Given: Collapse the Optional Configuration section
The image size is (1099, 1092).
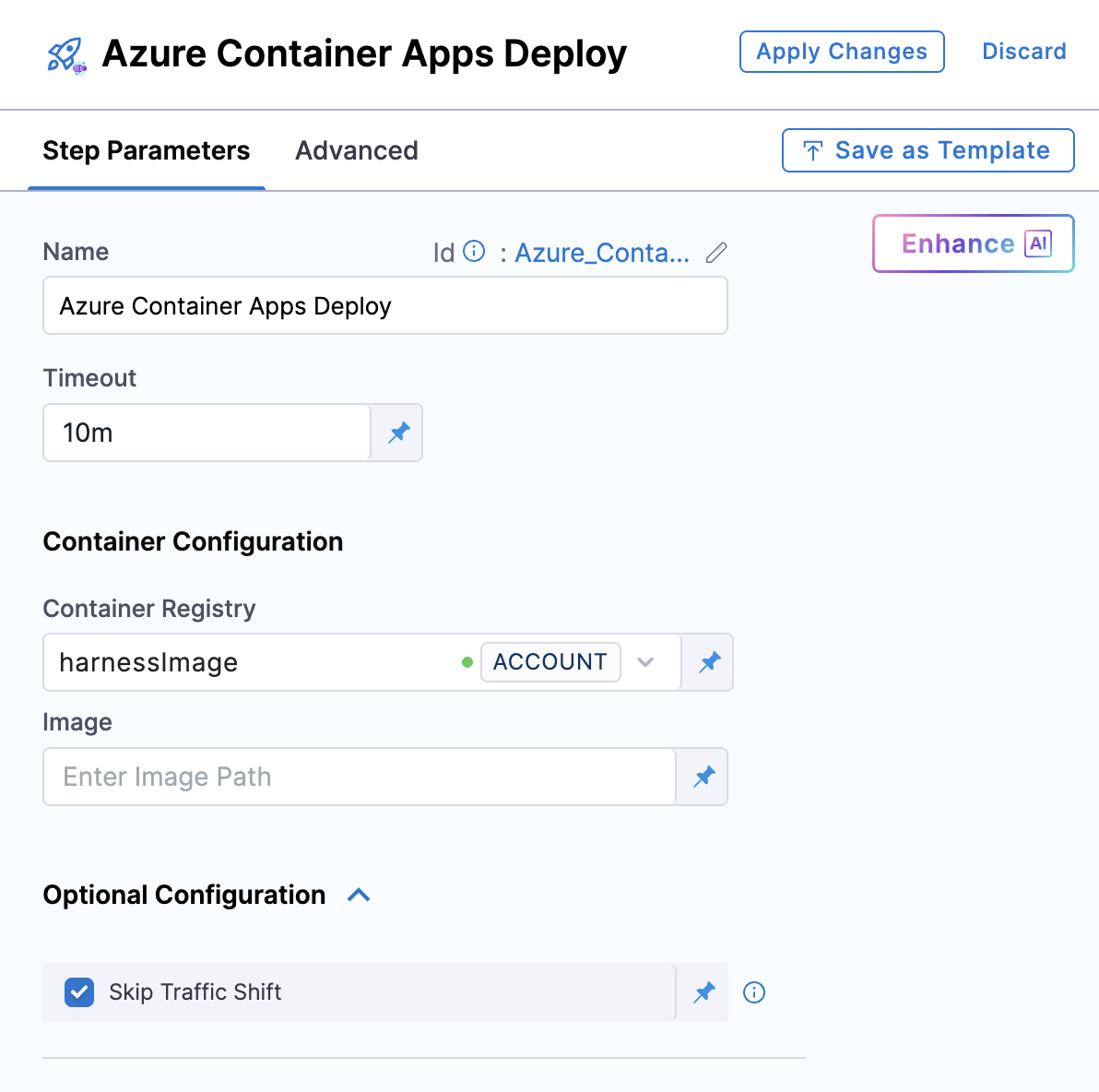Looking at the screenshot, I should point(359,895).
